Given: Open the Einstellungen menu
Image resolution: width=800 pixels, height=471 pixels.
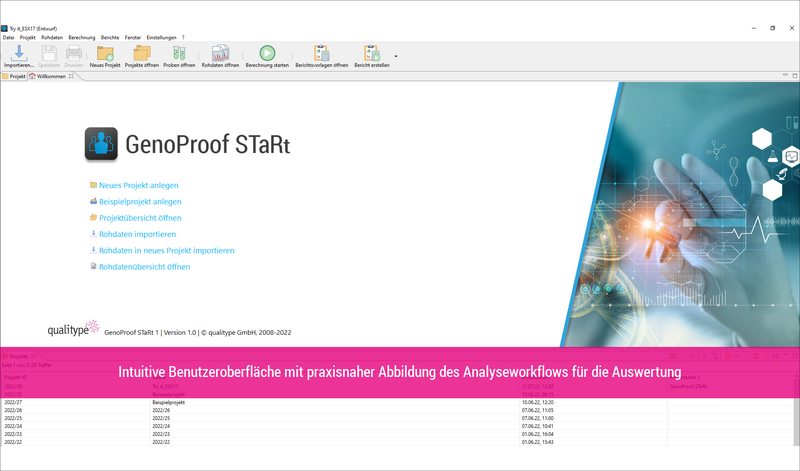Looking at the screenshot, I should tap(161, 37).
